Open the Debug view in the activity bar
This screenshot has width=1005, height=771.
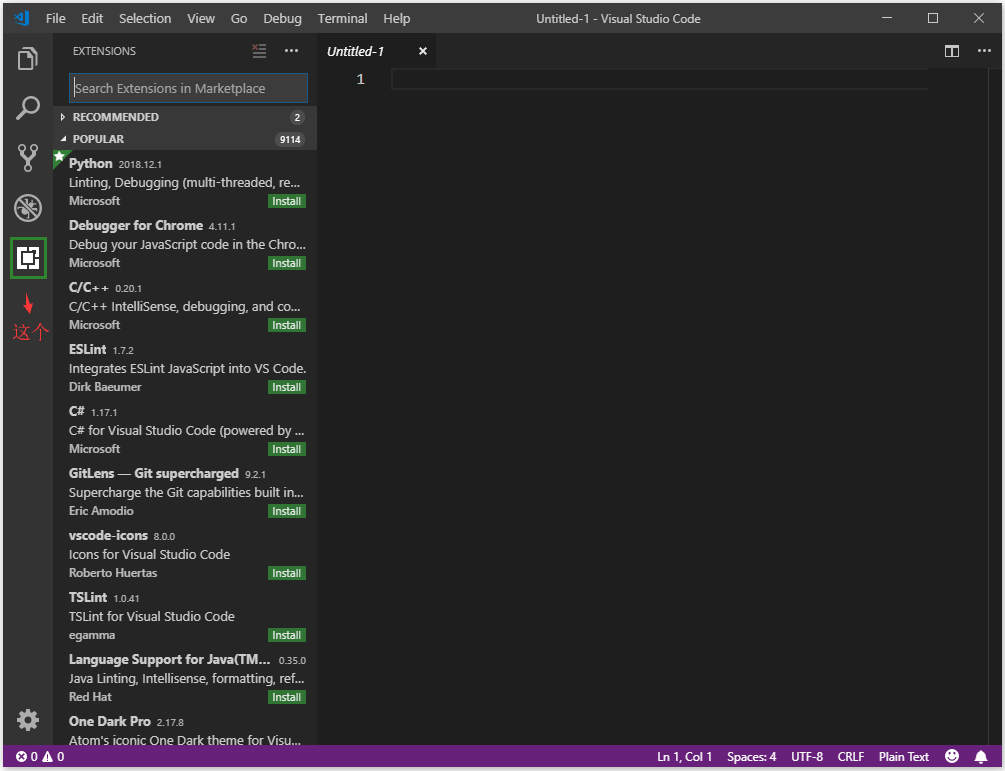click(28, 207)
